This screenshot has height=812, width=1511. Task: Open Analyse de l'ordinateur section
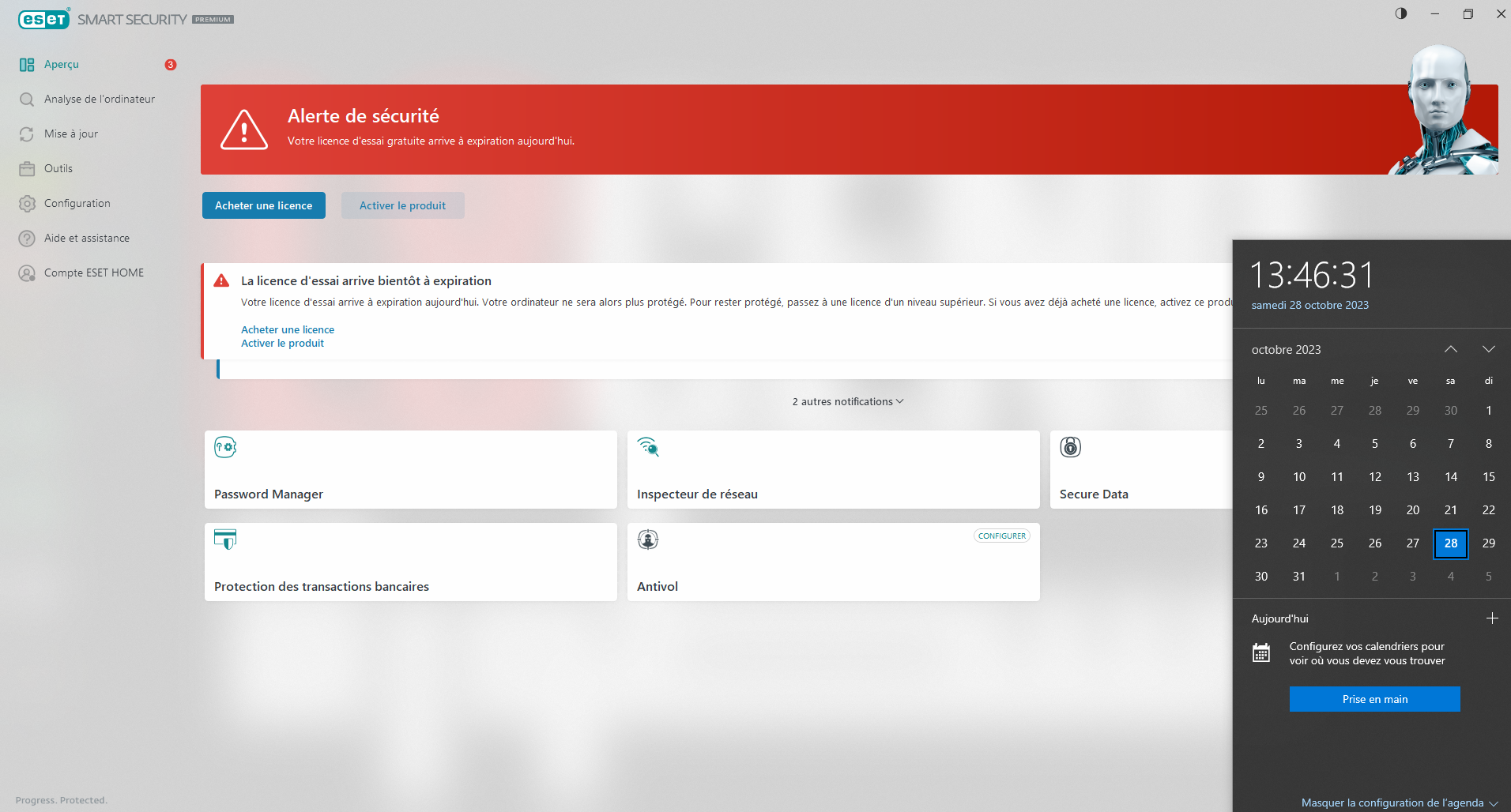pyautogui.click(x=100, y=100)
